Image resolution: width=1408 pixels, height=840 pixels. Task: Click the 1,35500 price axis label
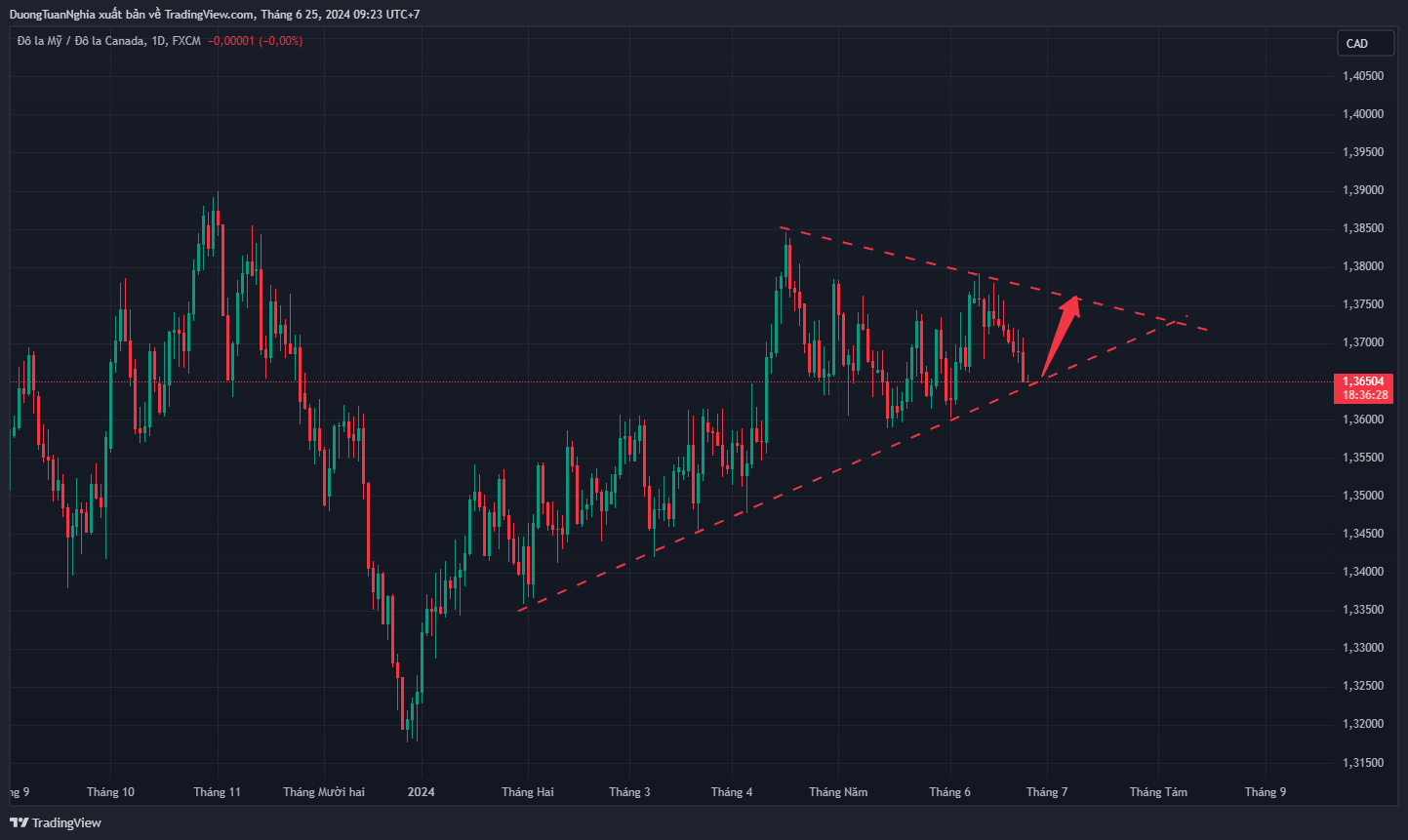(x=1363, y=458)
